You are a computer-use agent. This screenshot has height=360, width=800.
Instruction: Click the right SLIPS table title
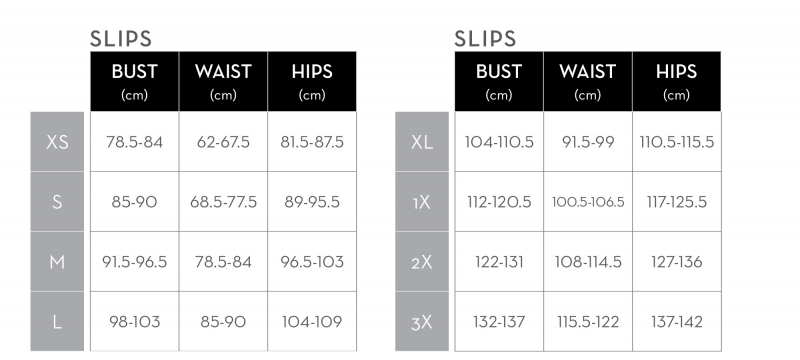pos(485,39)
